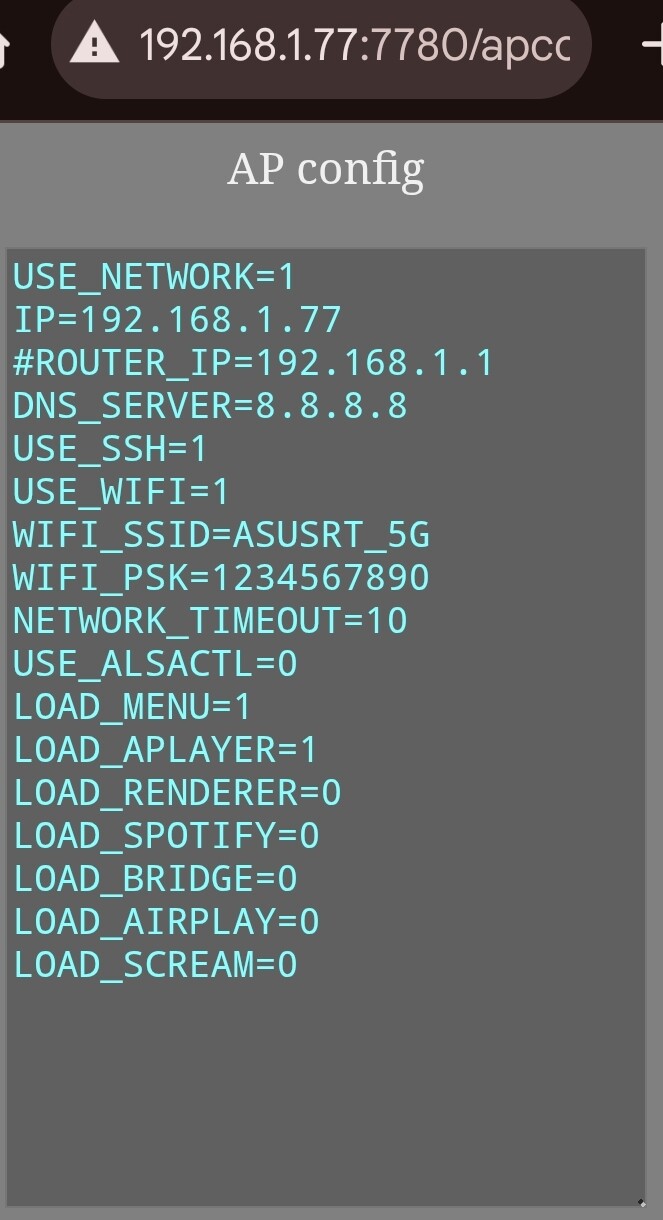Click the NETWORK_TIMEOUT=10 line
The image size is (663, 1220).
pos(210,621)
